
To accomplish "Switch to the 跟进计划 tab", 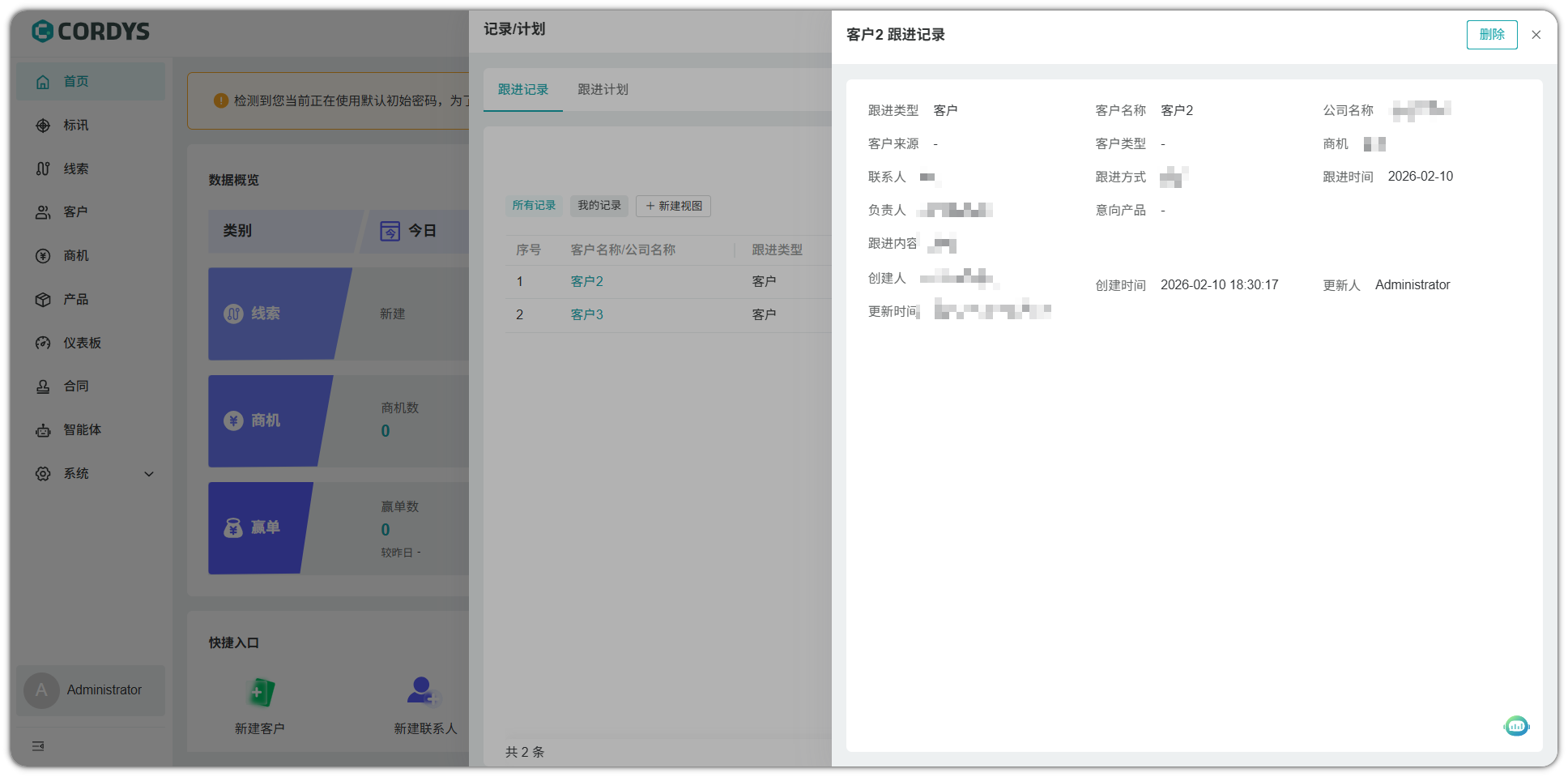I will (603, 89).
